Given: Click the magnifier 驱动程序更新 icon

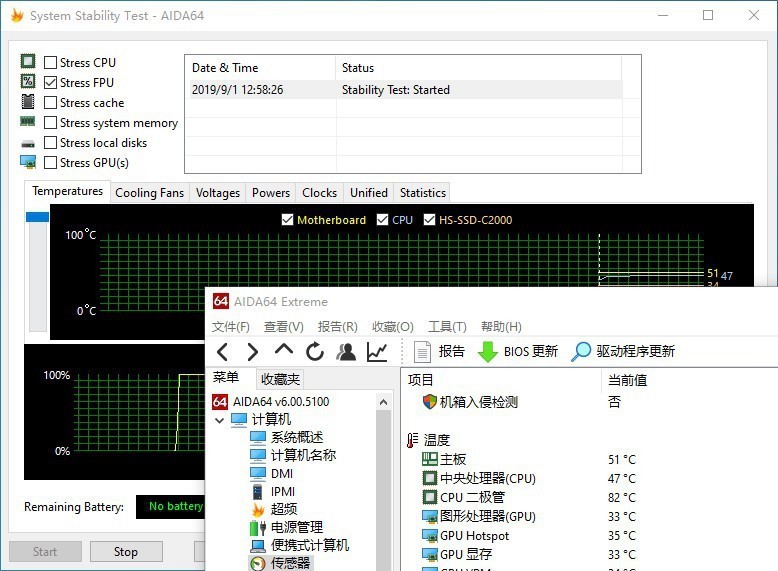Looking at the screenshot, I should click(x=581, y=352).
